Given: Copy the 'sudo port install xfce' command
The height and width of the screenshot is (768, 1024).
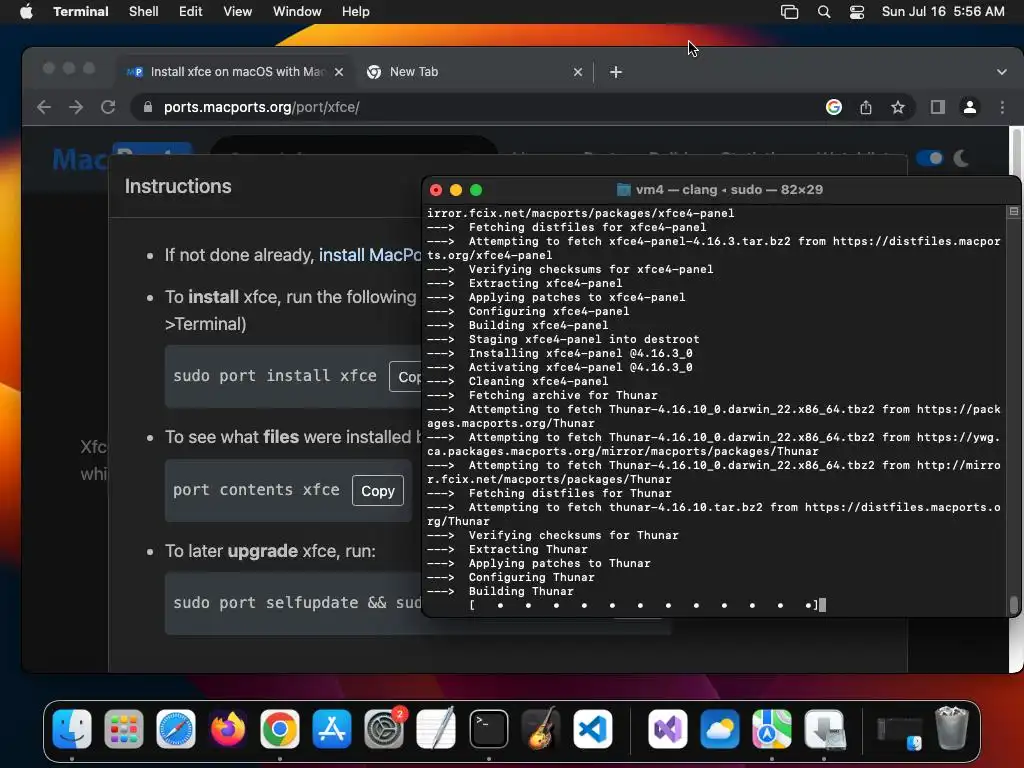Looking at the screenshot, I should pyautogui.click(x=406, y=376).
